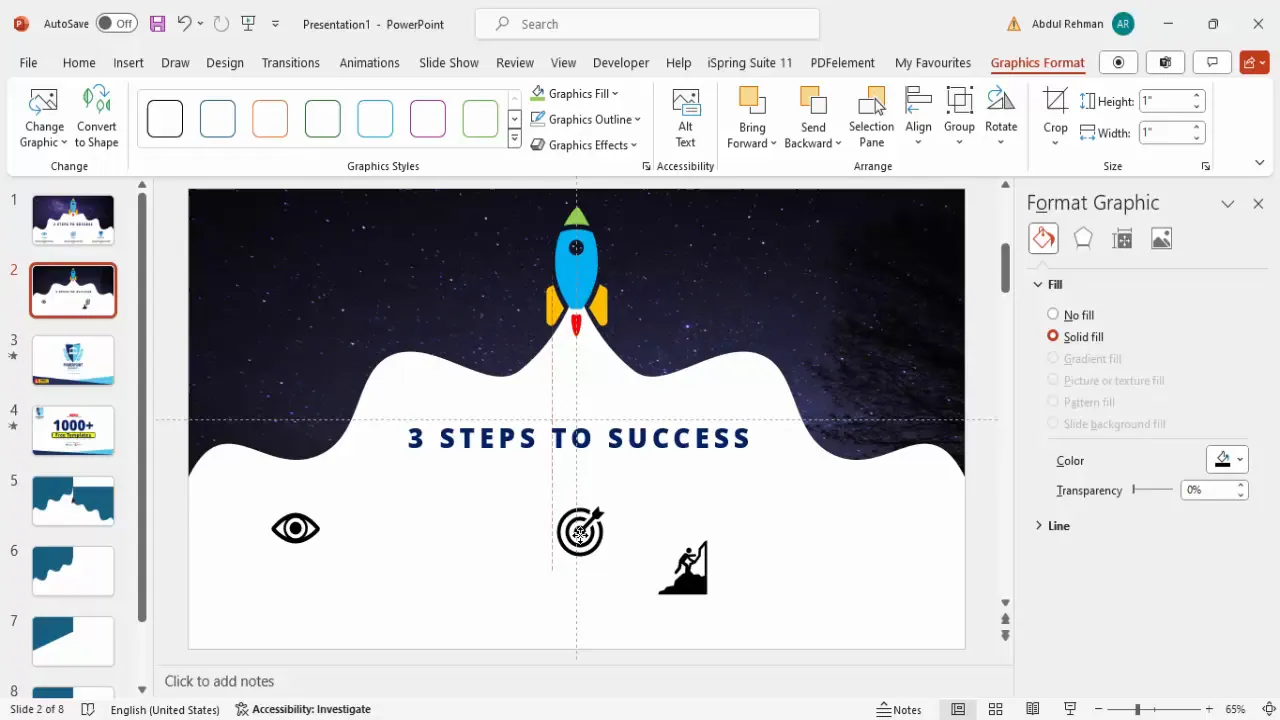Collapse the Fill section

click(1038, 285)
